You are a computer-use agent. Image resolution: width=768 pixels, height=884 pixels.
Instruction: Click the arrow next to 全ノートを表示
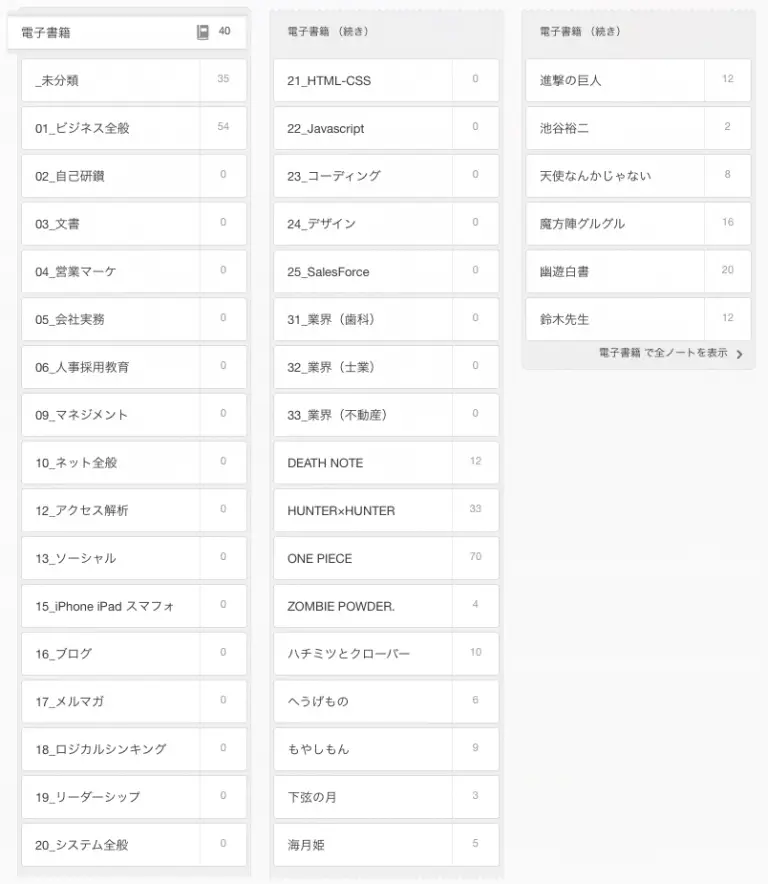(x=739, y=354)
